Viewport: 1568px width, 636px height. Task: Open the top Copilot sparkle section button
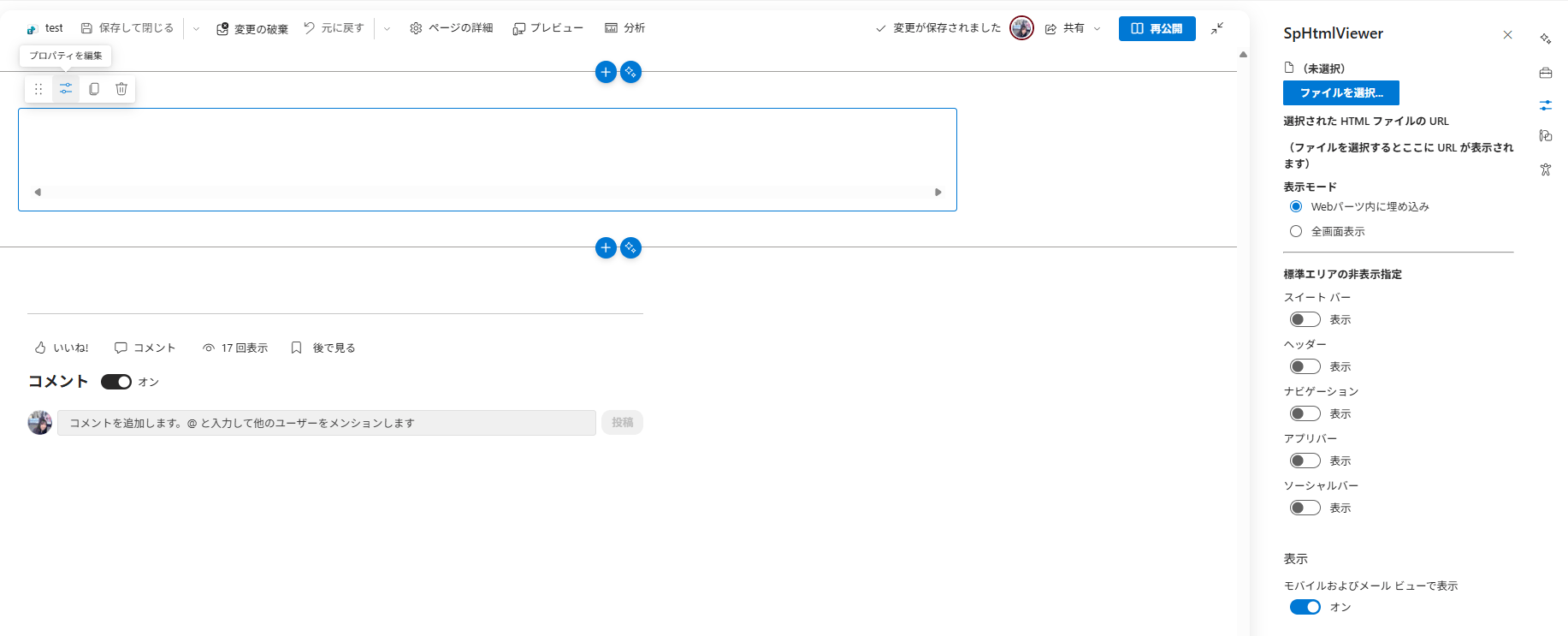point(630,72)
